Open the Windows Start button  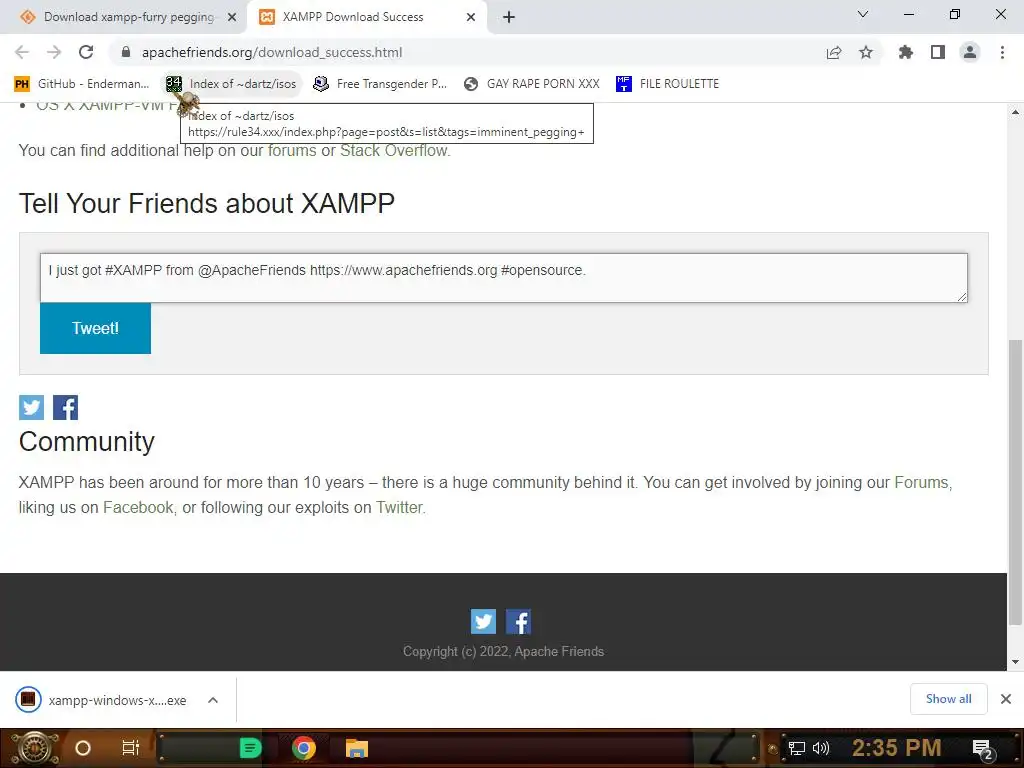pos(34,748)
